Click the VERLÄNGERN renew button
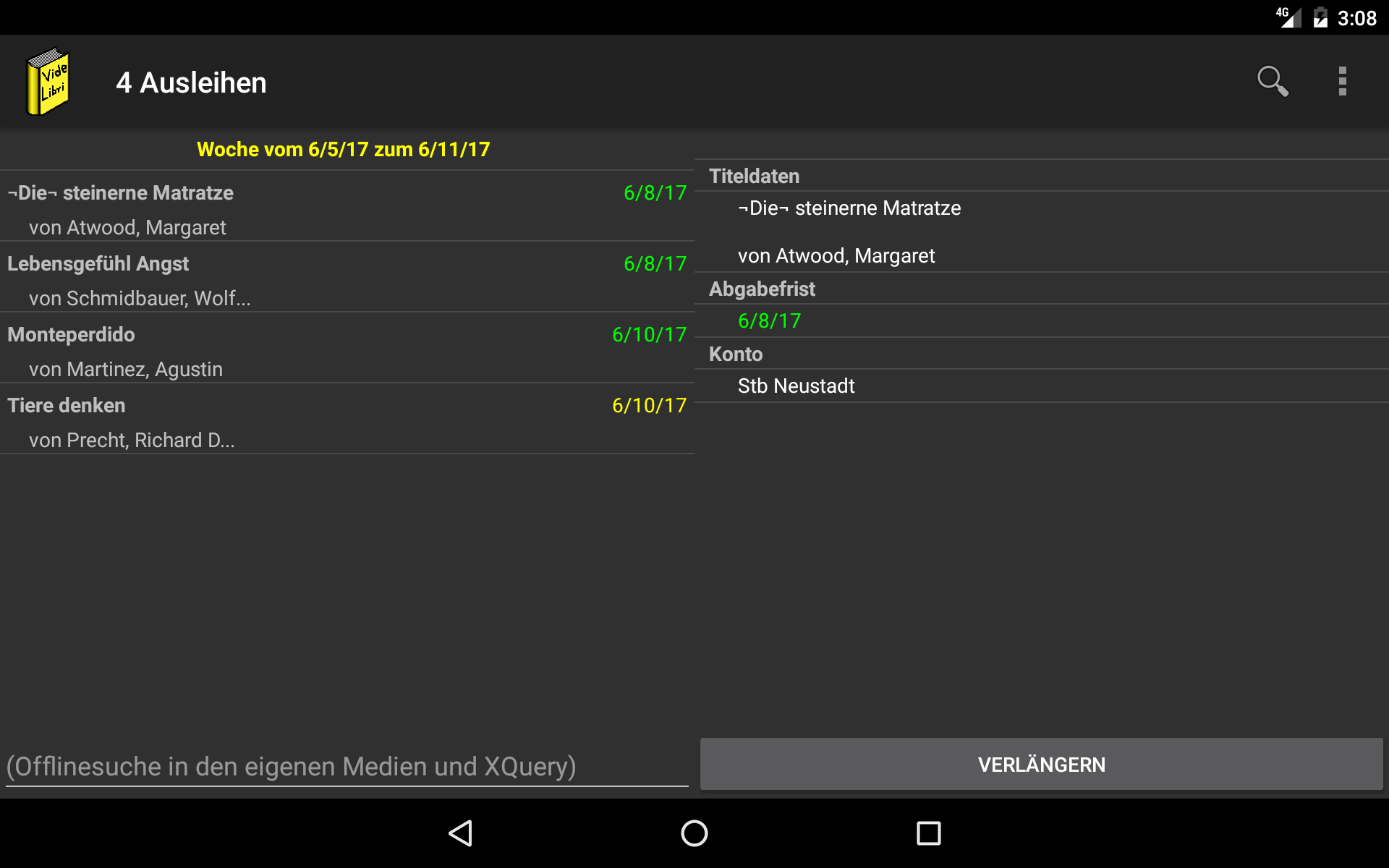 click(x=1041, y=765)
